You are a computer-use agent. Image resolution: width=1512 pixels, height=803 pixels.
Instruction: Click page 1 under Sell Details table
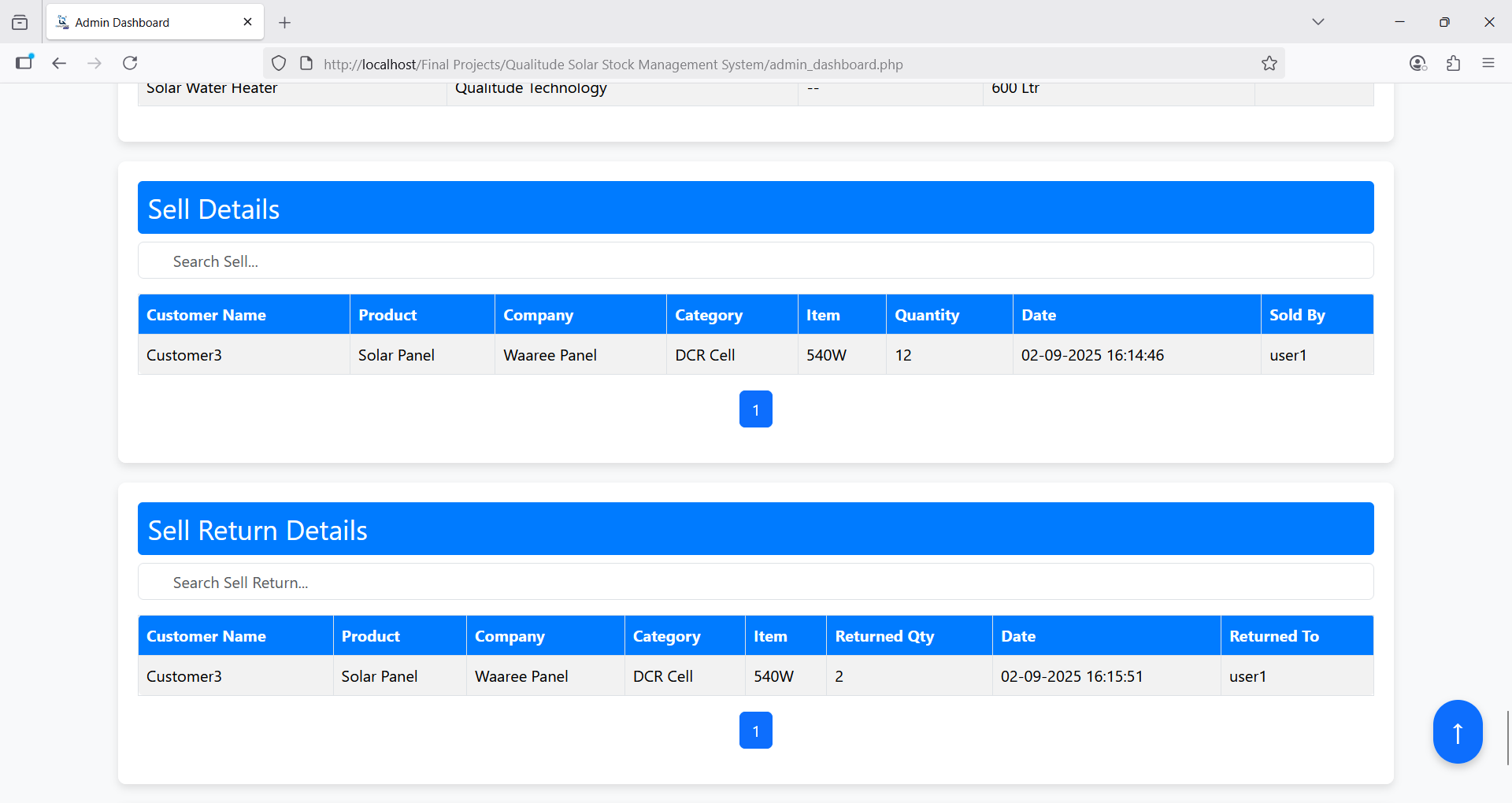pos(755,409)
